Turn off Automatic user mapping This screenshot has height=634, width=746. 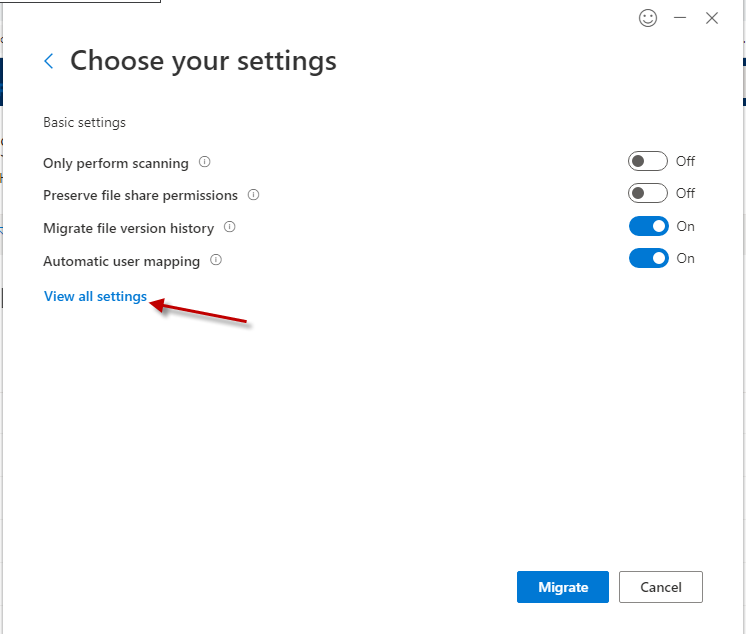point(648,258)
